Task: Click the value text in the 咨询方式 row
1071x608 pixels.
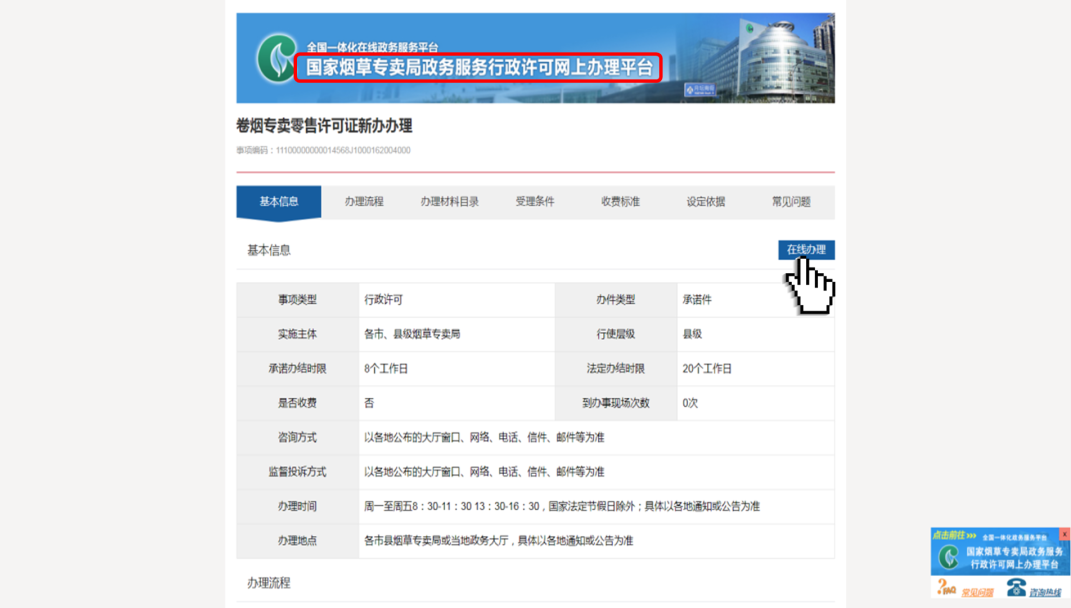Action: click(x=484, y=438)
